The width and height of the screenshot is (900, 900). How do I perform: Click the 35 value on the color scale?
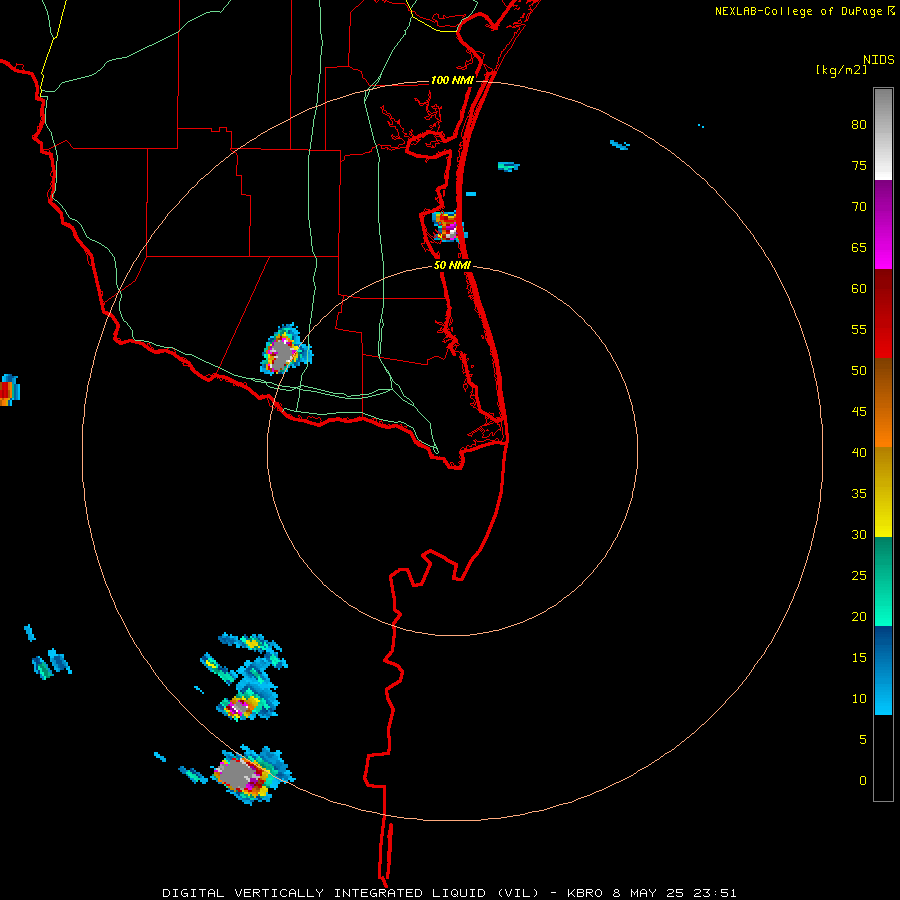point(859,494)
